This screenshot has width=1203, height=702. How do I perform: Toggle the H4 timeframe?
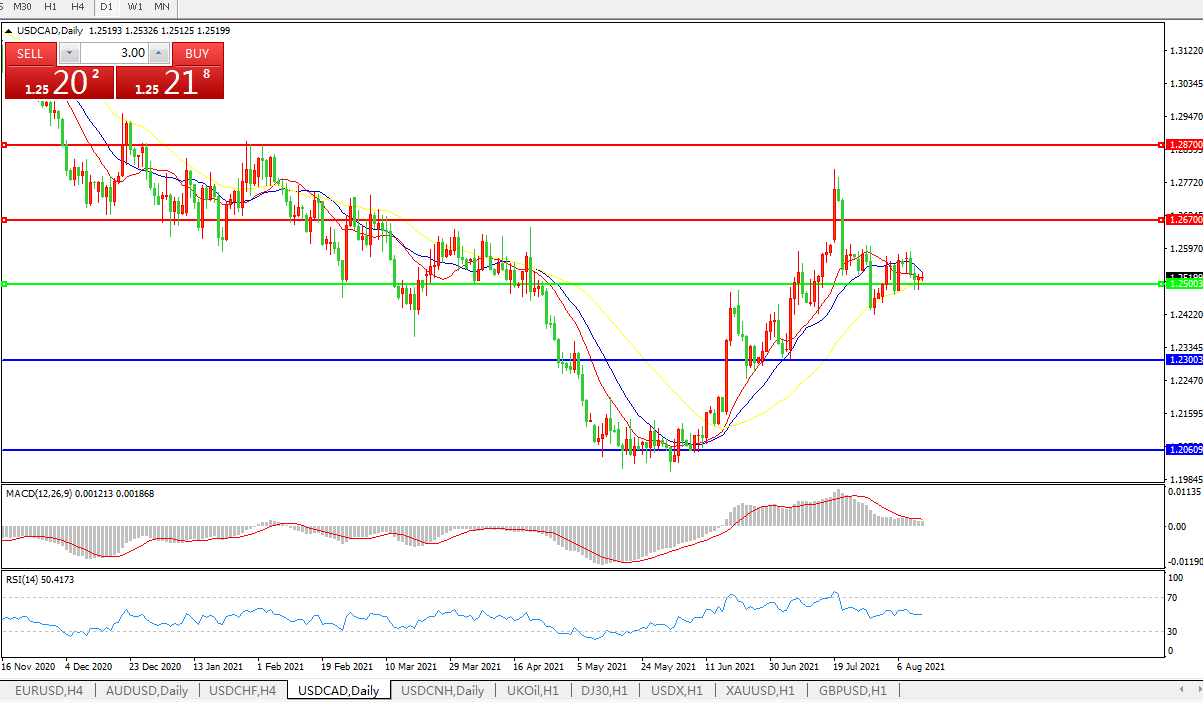pos(78,6)
